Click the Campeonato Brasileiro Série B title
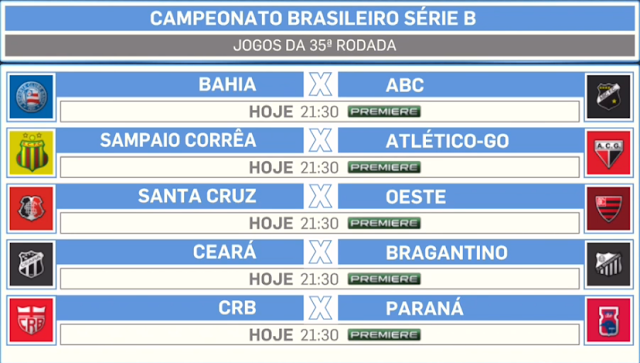This screenshot has width=640, height=363. click(313, 18)
